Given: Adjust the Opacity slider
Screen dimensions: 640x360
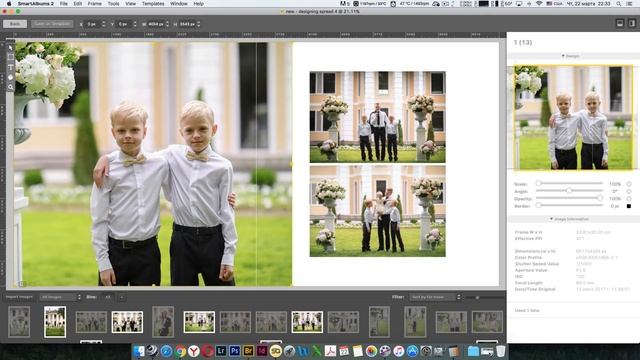Looking at the screenshot, I should pyautogui.click(x=570, y=198).
